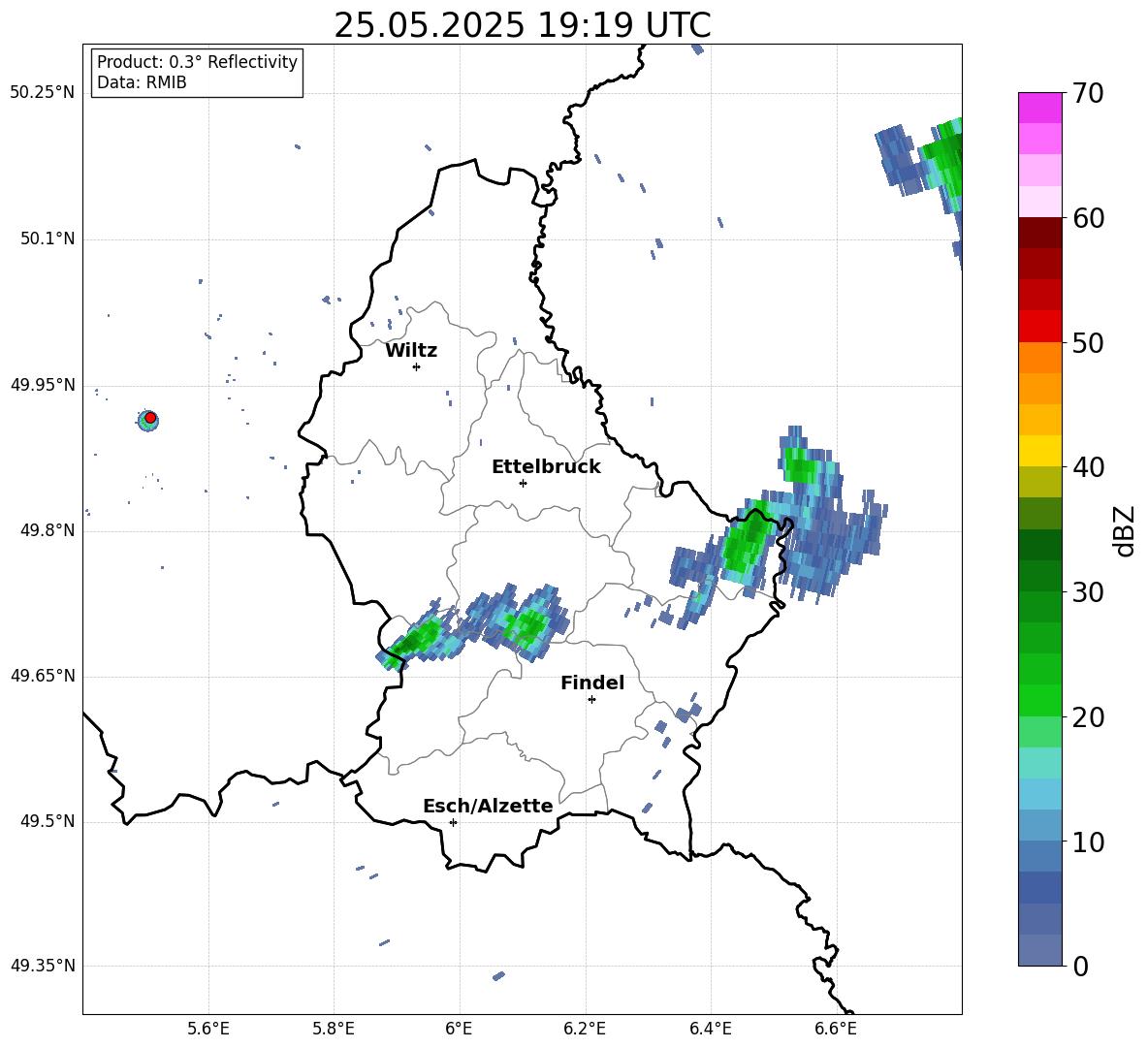Click latitude label 50.1°N

coord(48,239)
